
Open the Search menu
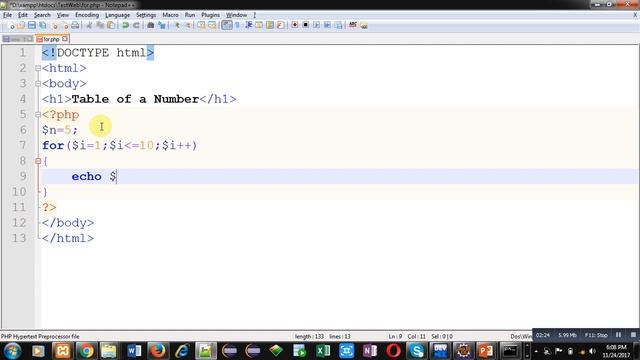click(x=42, y=15)
